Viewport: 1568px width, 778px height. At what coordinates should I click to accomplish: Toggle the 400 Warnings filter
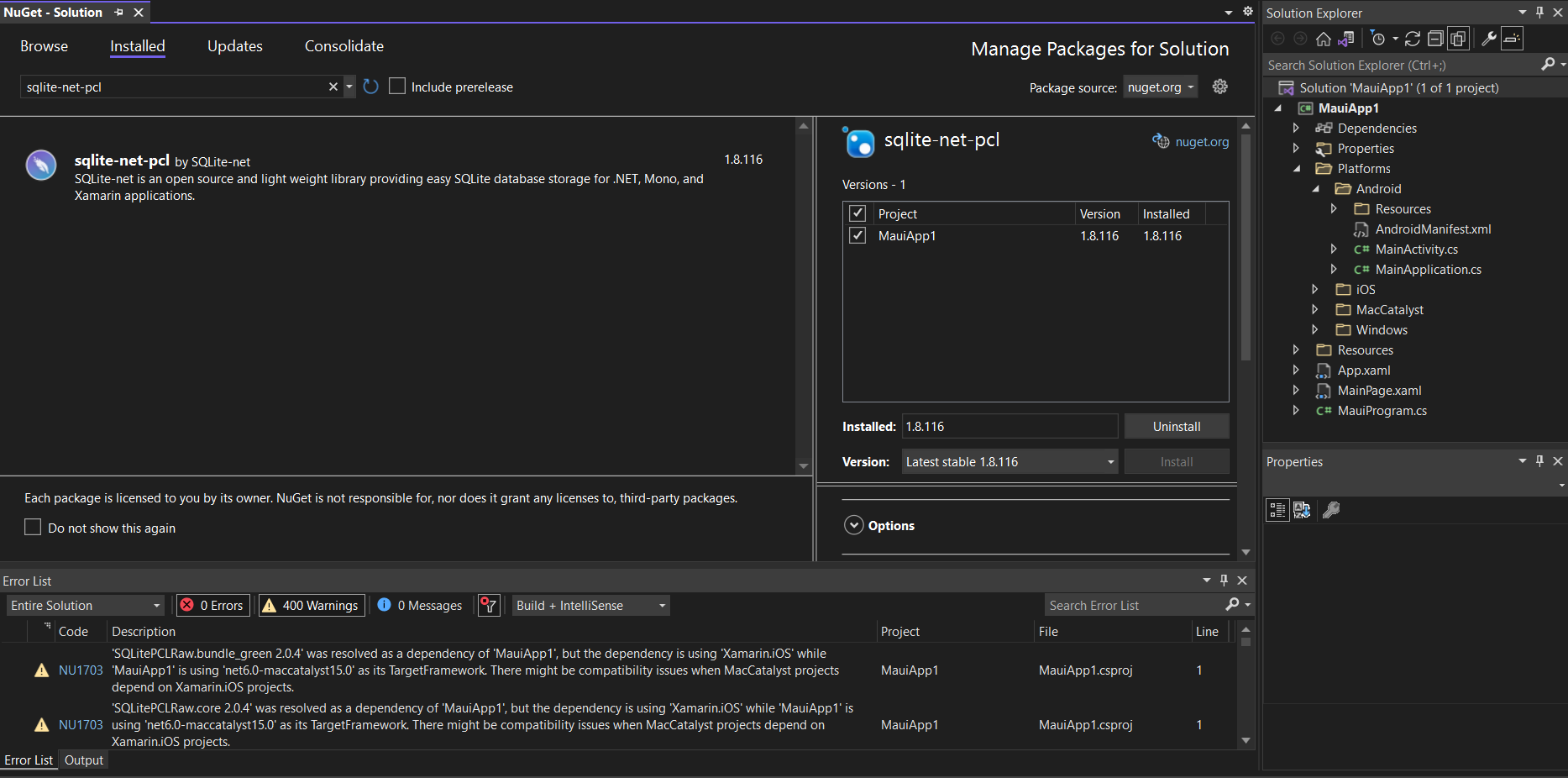[x=312, y=605]
